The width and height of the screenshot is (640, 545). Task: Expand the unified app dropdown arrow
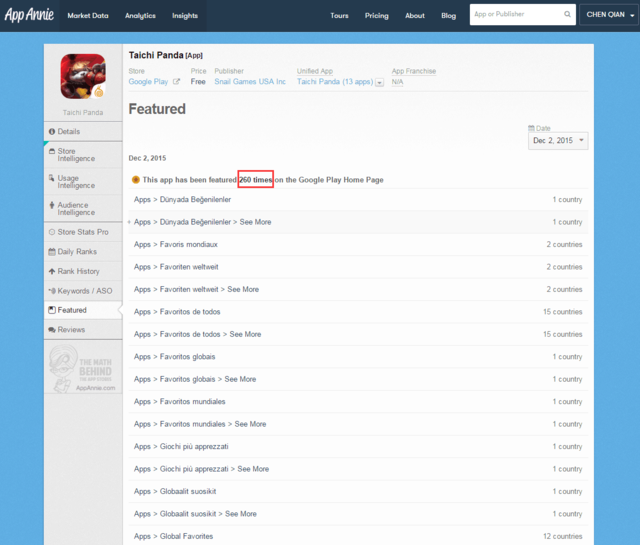[379, 82]
